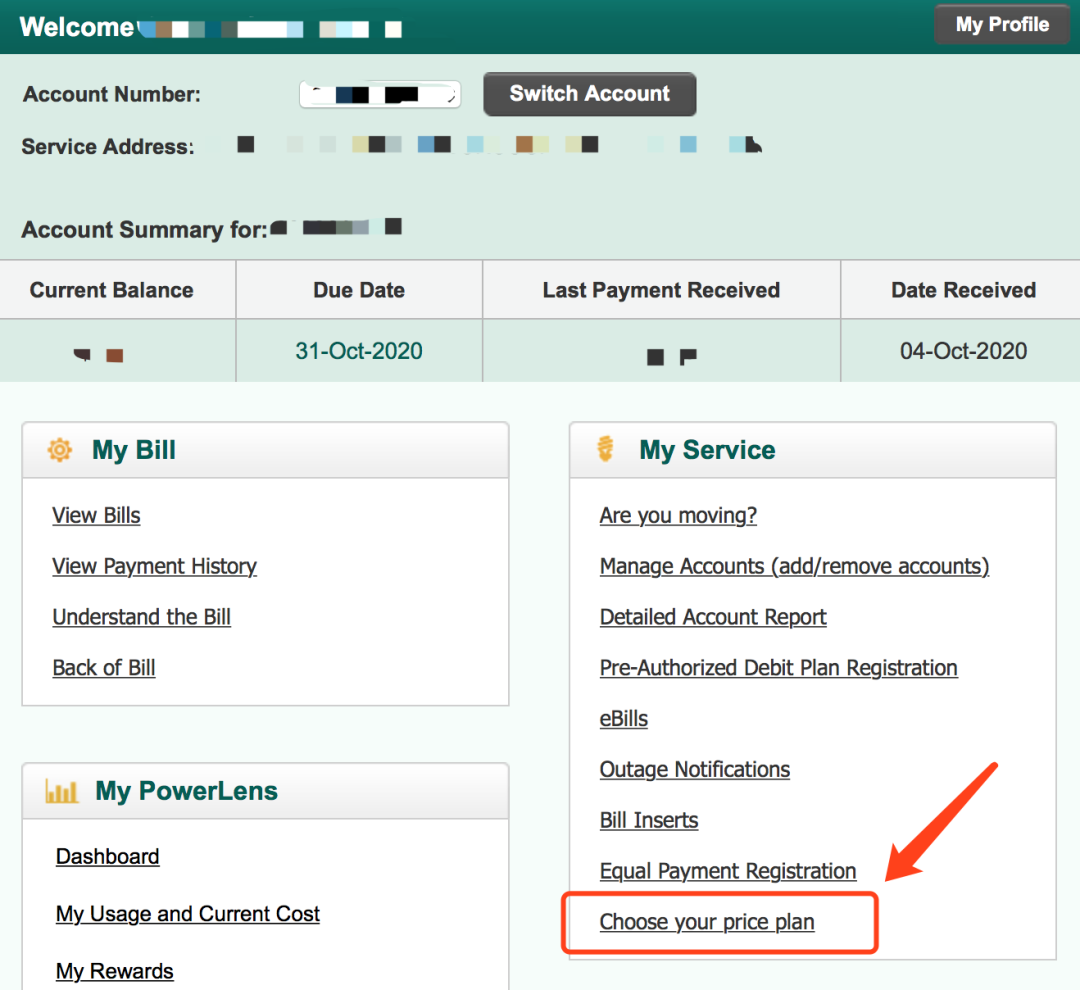1080x990 pixels.
Task: Open Pre-Authorized Debit Plan Registration
Action: 778,669
